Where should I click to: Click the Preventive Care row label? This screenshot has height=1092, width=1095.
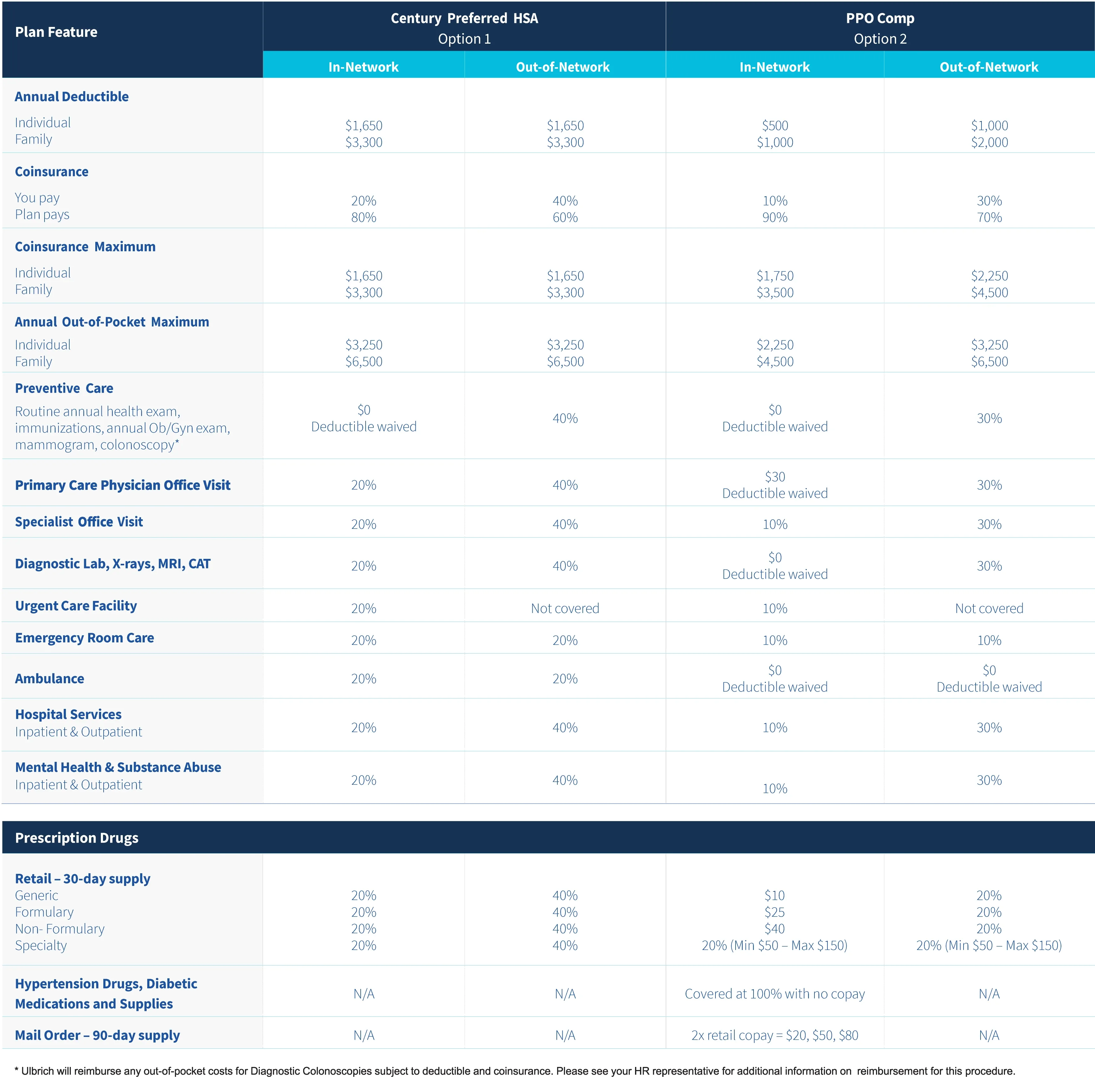pyautogui.click(x=64, y=388)
